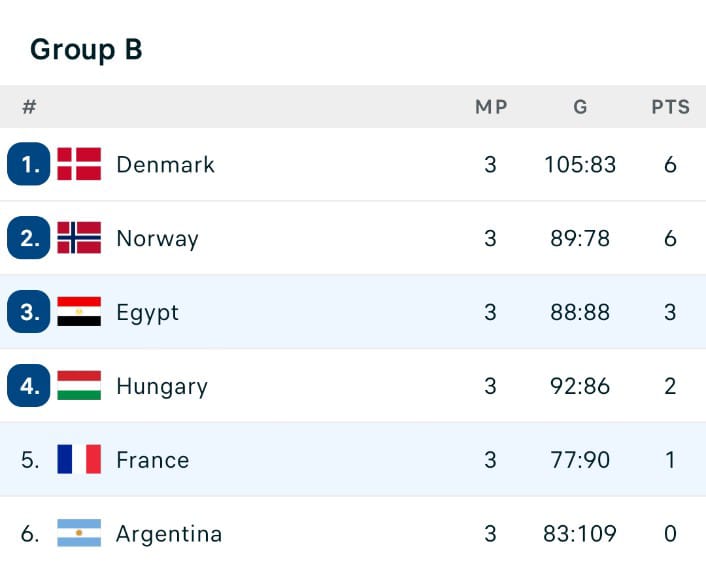Open the Denmark team link
This screenshot has width=706, height=565.
coord(165,164)
